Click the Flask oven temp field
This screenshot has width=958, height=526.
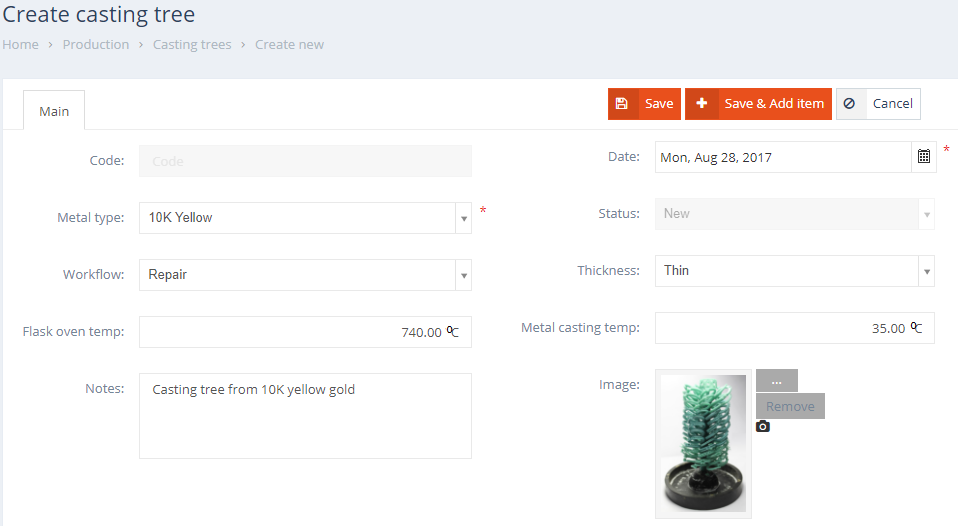(x=295, y=332)
